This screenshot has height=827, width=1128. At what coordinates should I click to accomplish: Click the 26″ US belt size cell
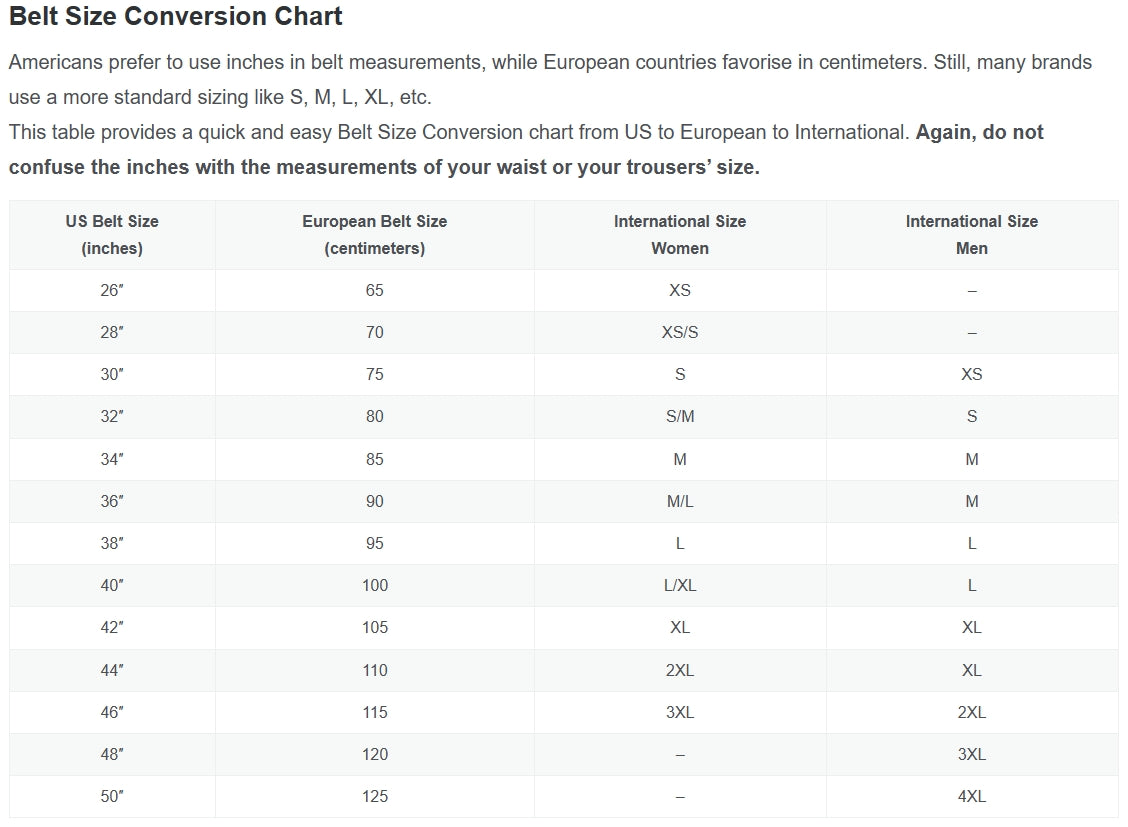(x=112, y=290)
